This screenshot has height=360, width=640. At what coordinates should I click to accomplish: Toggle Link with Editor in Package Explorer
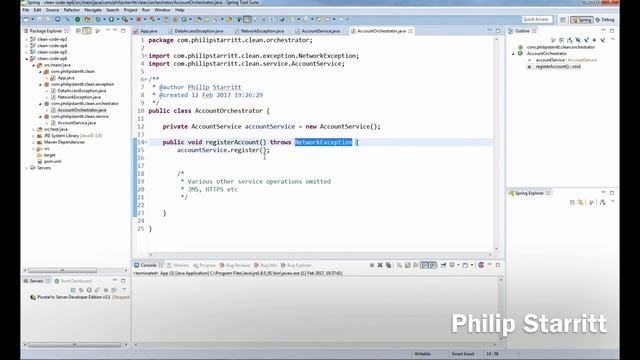(x=87, y=31)
